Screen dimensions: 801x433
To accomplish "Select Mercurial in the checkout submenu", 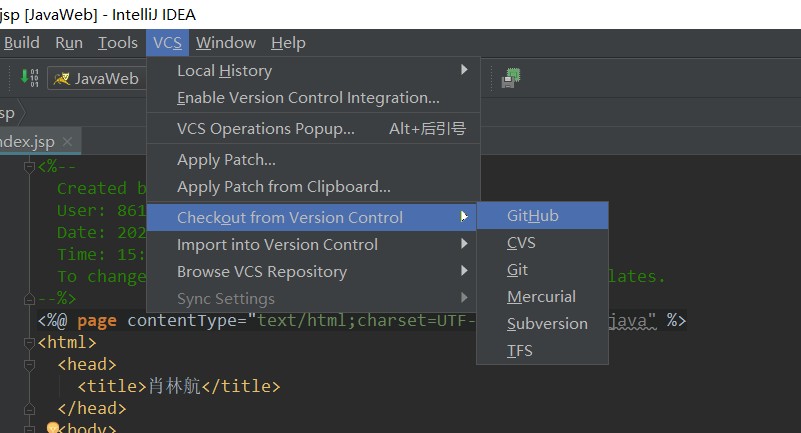I will (x=541, y=297).
